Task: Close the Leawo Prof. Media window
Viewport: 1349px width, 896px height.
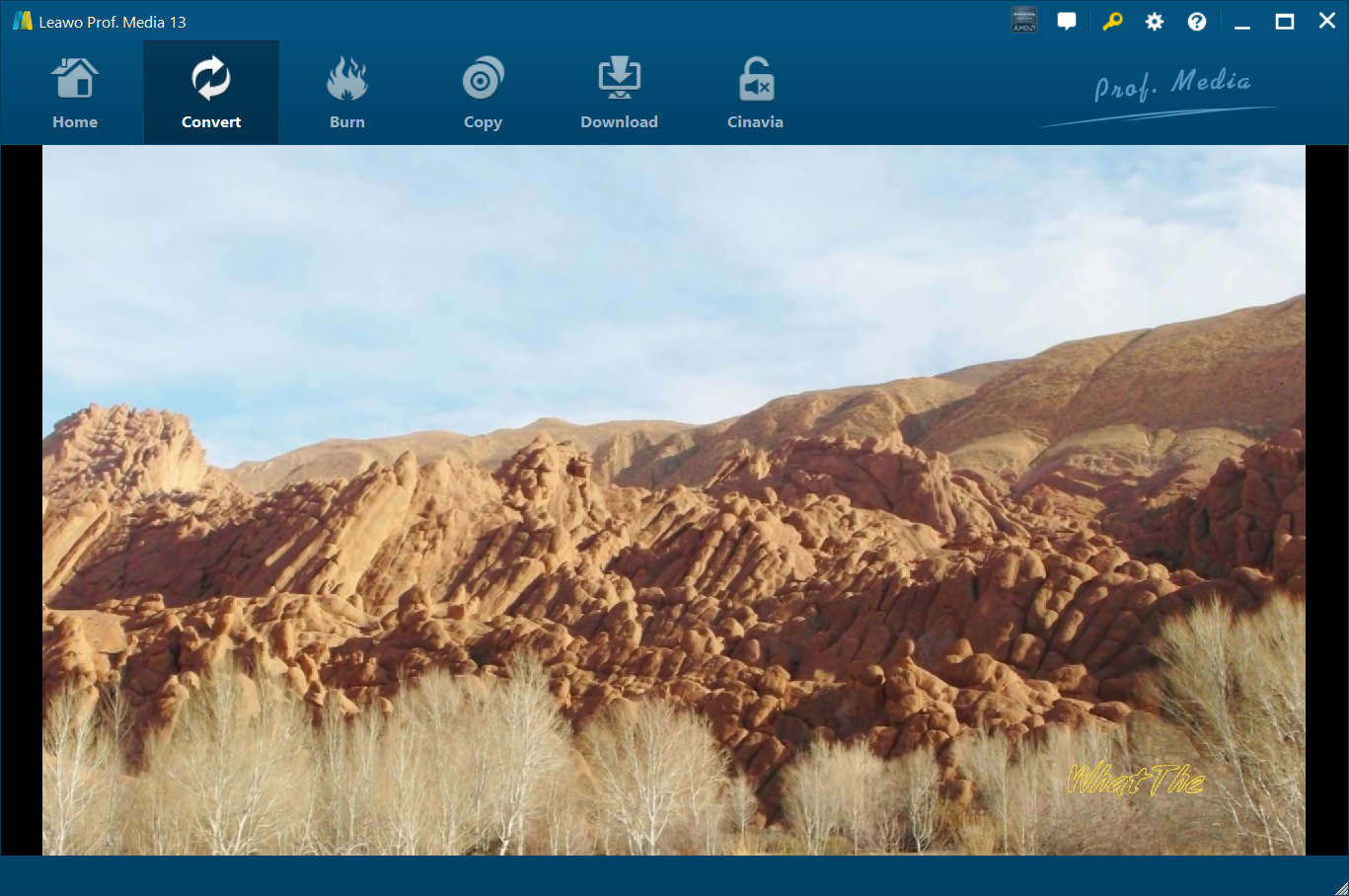Action: pyautogui.click(x=1327, y=22)
